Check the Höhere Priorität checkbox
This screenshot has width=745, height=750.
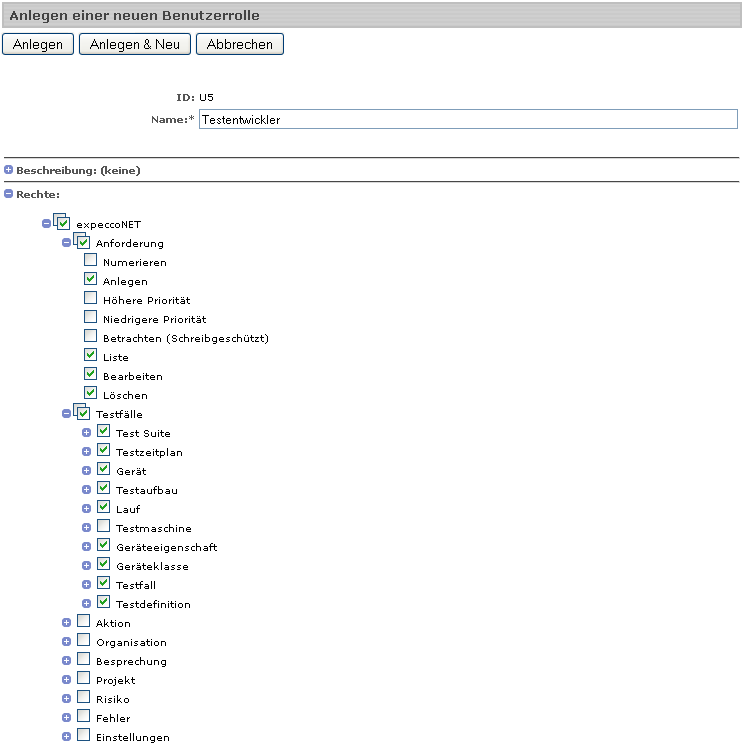pos(91,299)
